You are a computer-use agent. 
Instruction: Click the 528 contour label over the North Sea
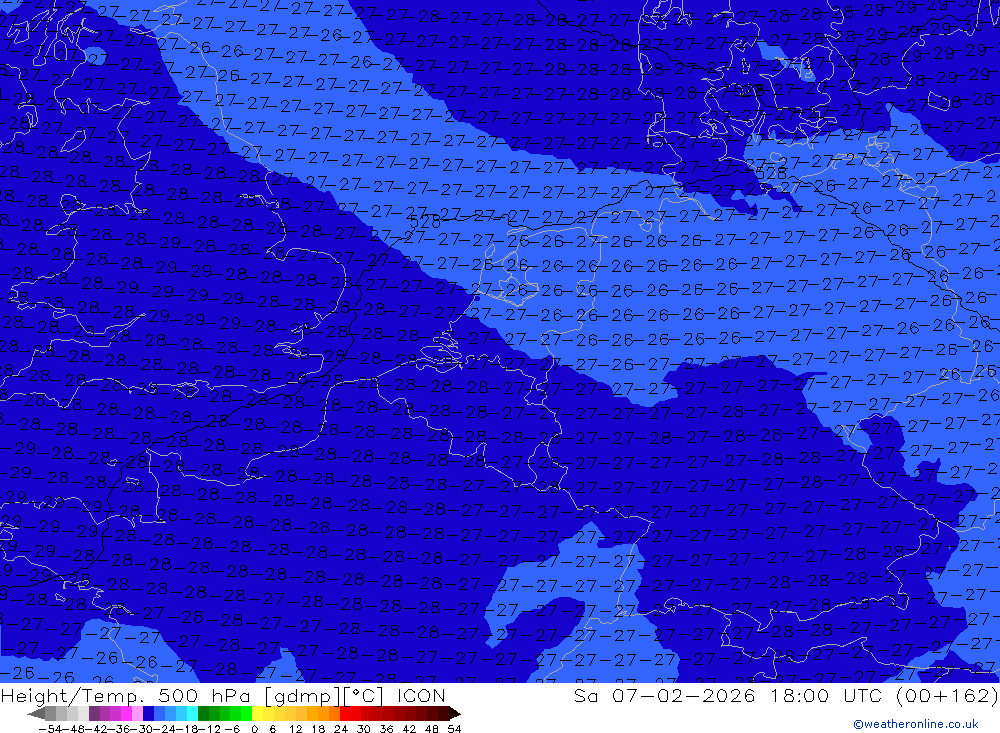click(425, 222)
